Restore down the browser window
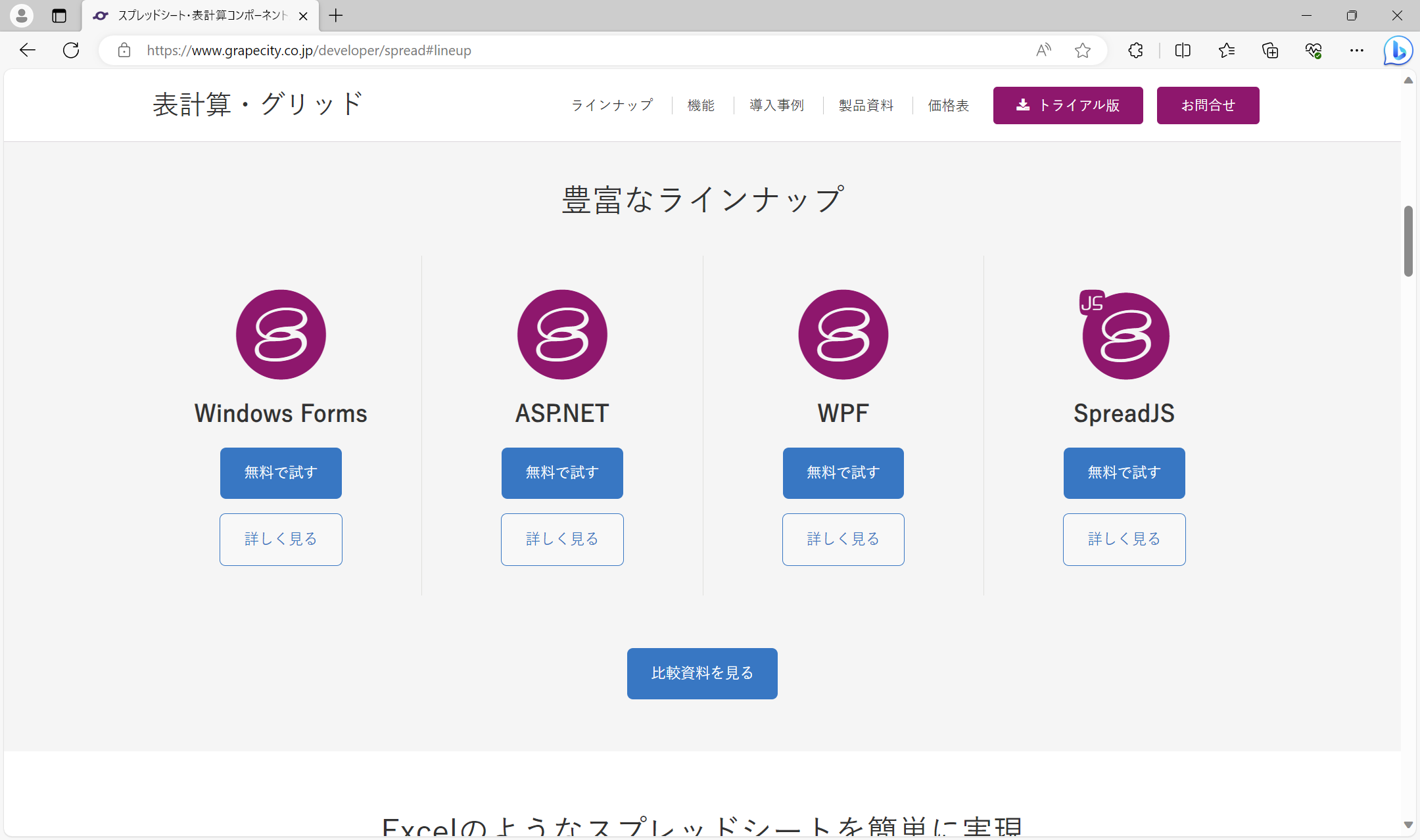The height and width of the screenshot is (840, 1420). tap(1352, 15)
